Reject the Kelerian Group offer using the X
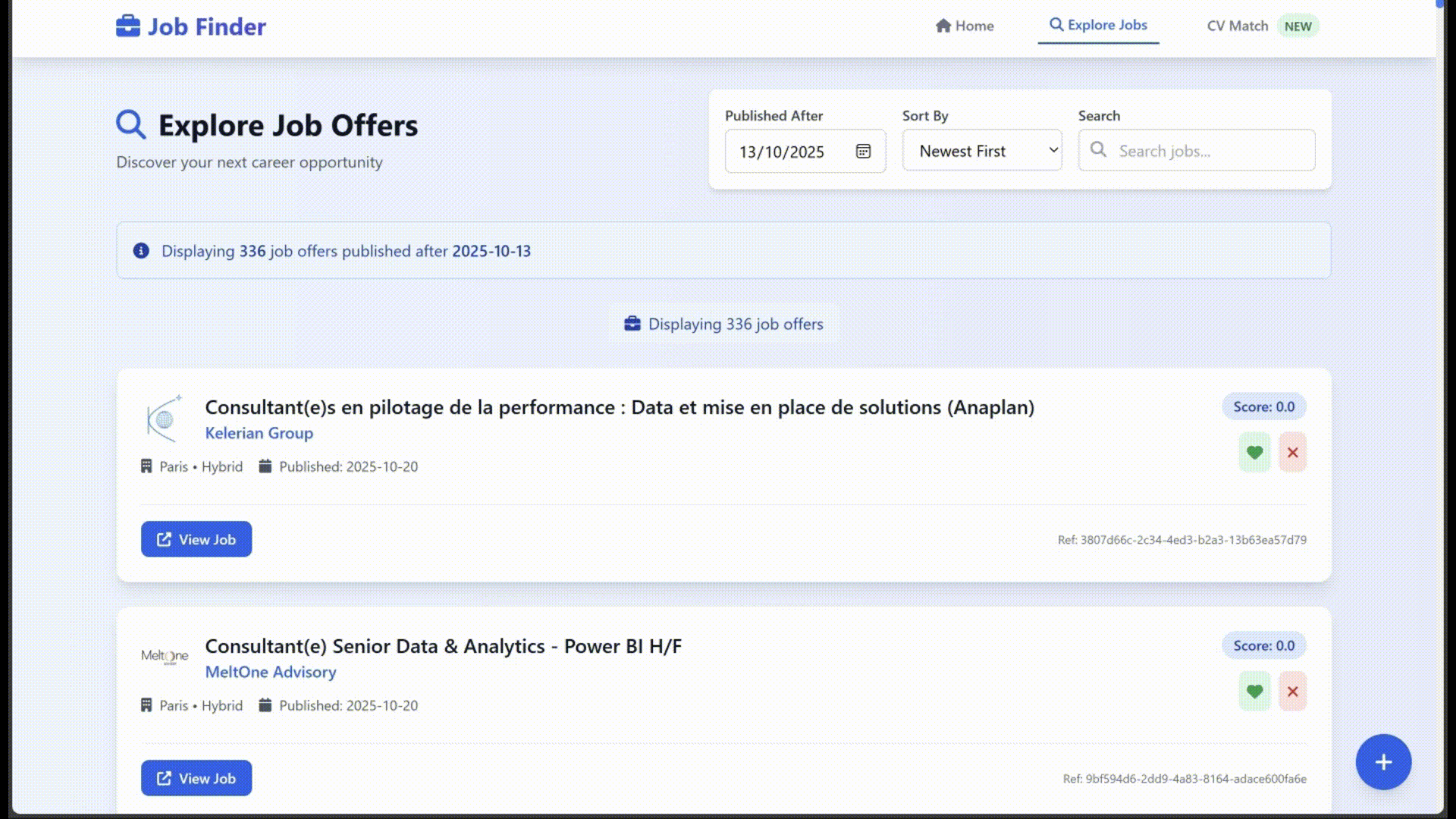1456x819 pixels. pyautogui.click(x=1293, y=452)
